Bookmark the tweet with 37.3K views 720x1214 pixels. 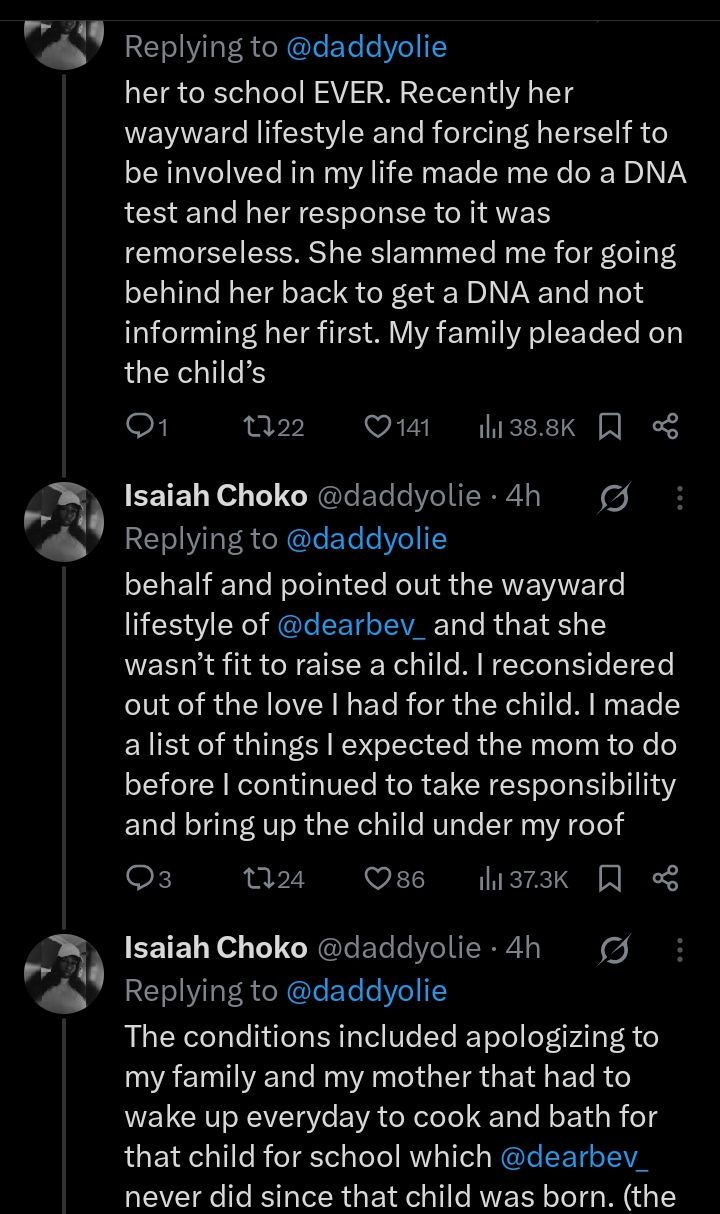coord(609,879)
